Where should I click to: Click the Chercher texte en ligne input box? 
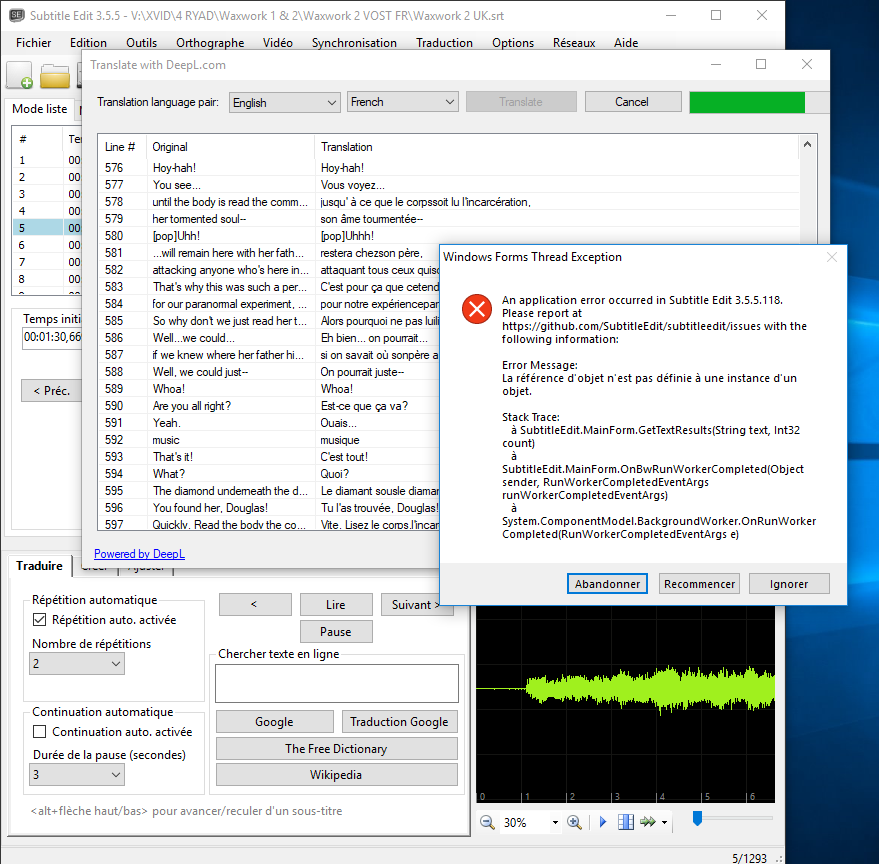click(x=336, y=683)
